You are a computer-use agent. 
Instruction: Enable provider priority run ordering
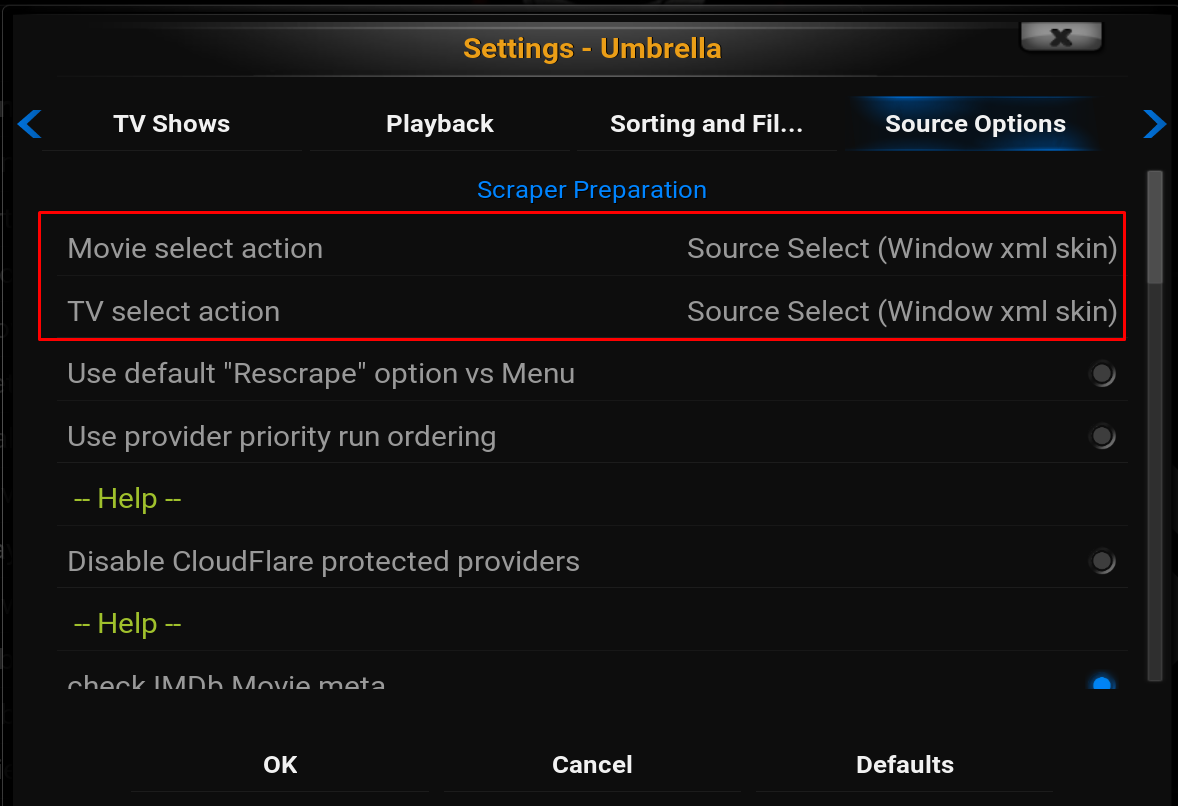pos(1102,437)
